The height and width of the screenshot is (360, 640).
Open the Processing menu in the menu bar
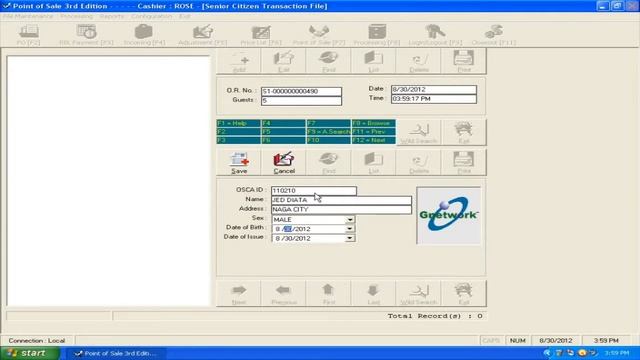click(x=76, y=16)
